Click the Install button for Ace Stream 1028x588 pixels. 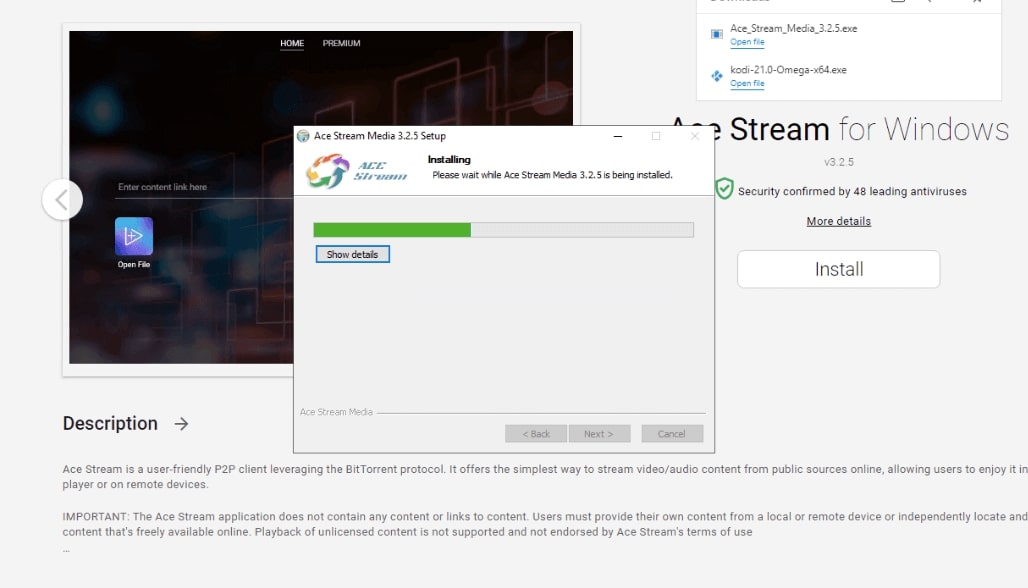[838, 269]
